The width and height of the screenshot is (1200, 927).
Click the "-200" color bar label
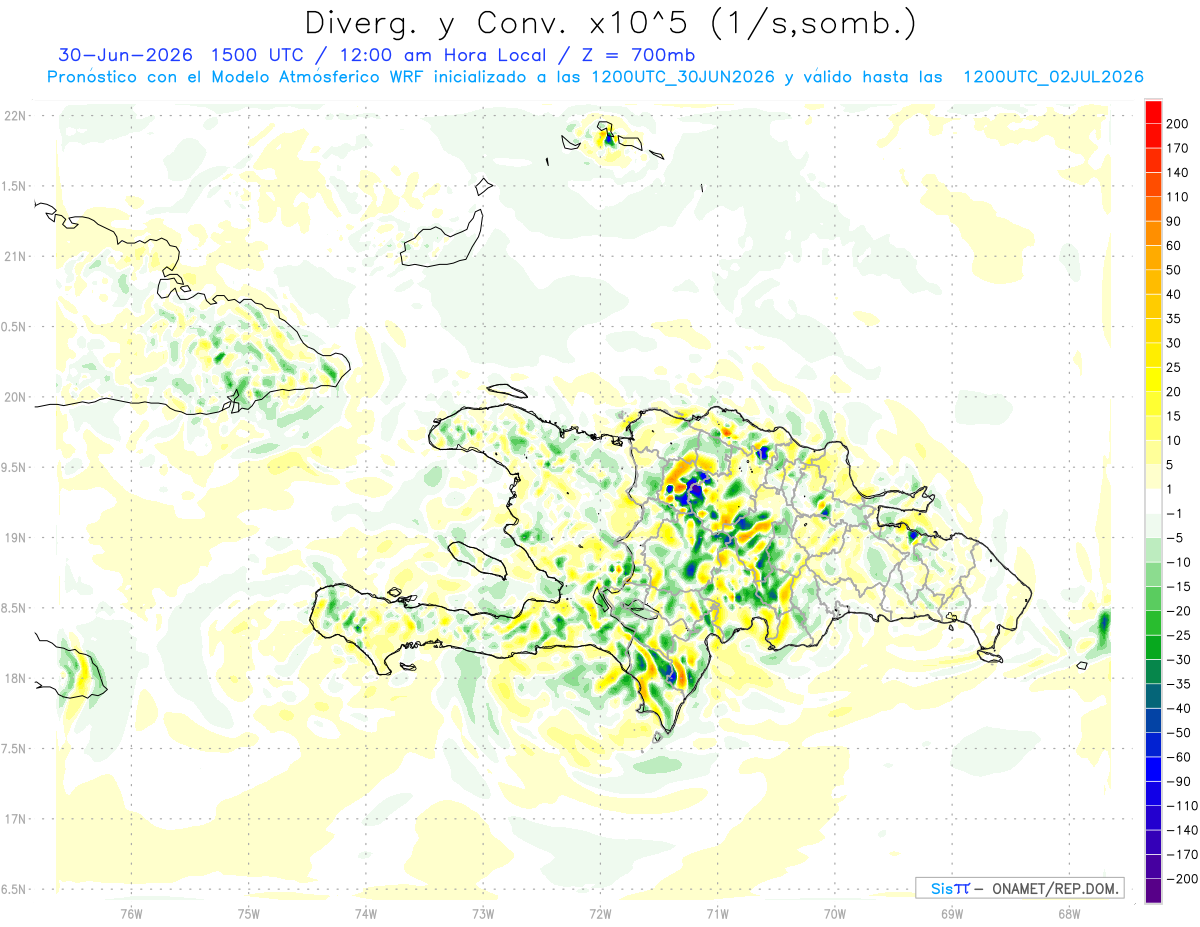pos(1184,879)
